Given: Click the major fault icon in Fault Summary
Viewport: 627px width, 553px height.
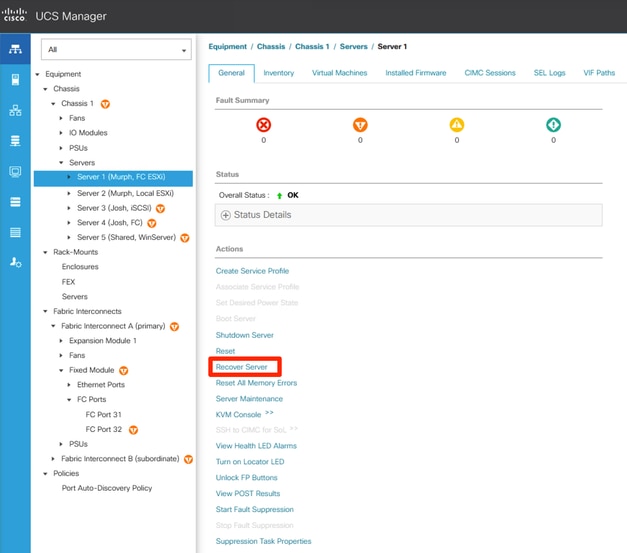Looking at the screenshot, I should point(360,125).
